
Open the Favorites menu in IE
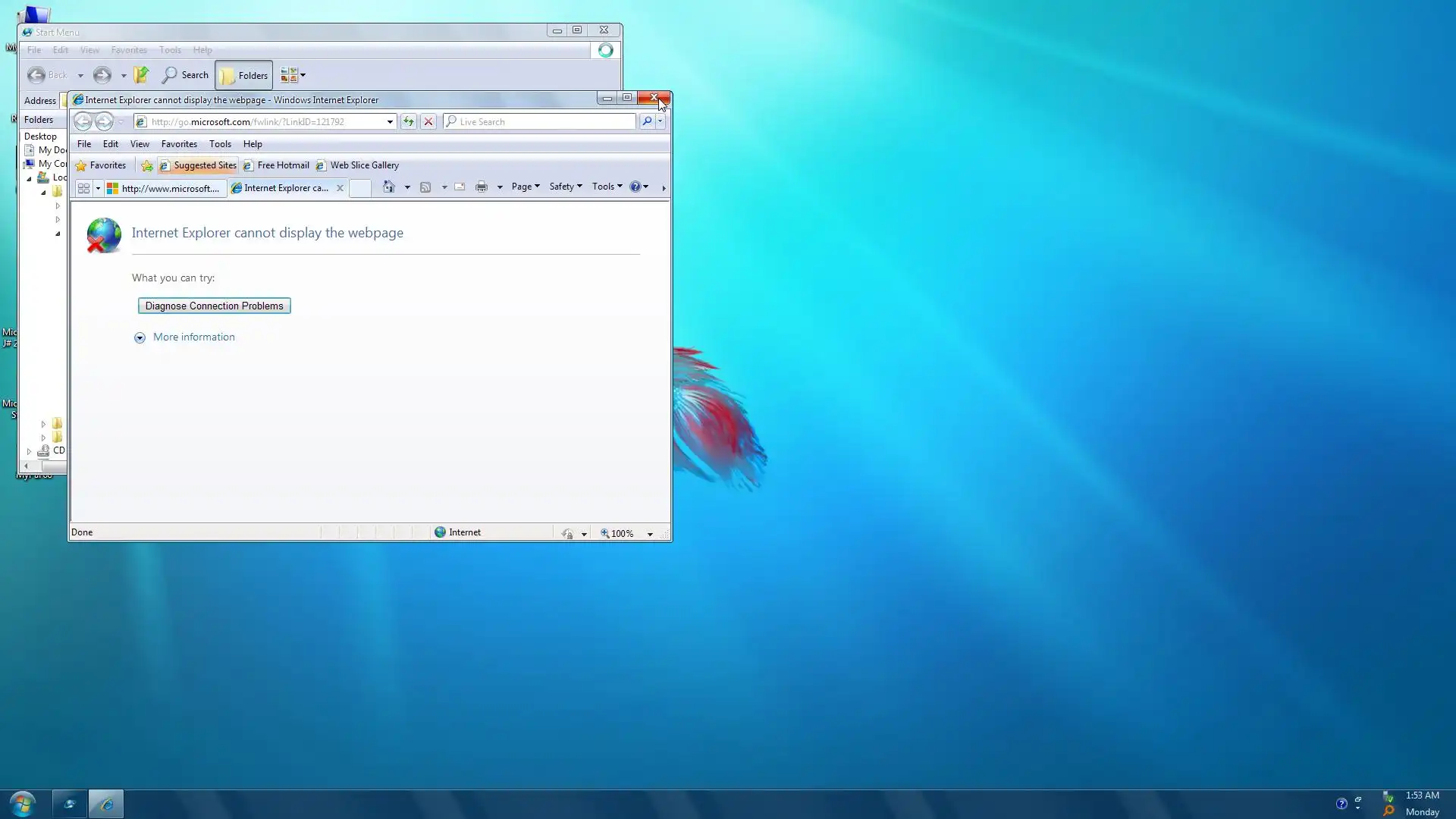(x=179, y=144)
